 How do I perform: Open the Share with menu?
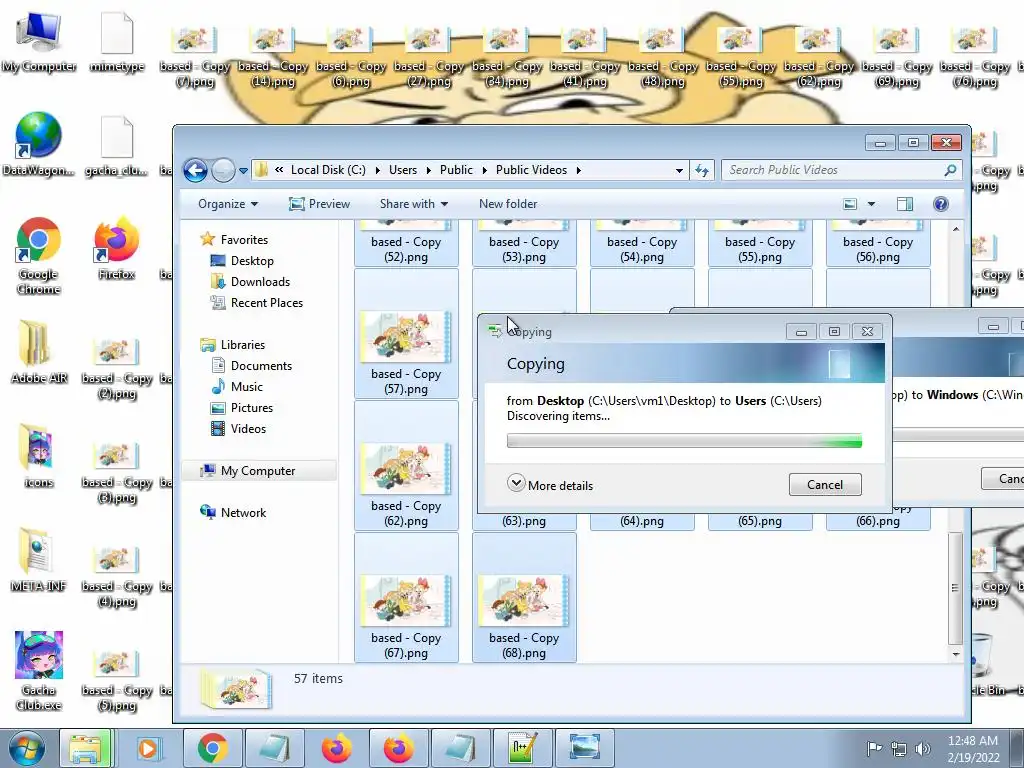pos(413,204)
